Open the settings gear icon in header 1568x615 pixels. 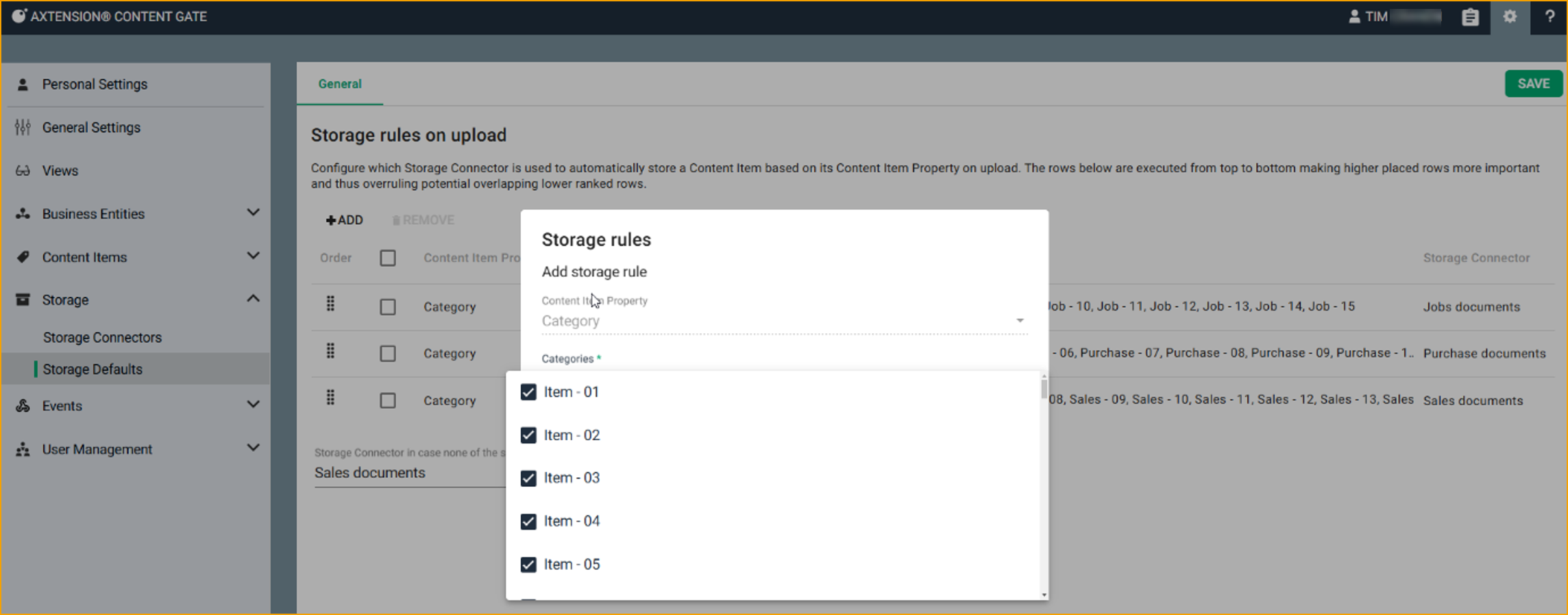coord(1510,16)
